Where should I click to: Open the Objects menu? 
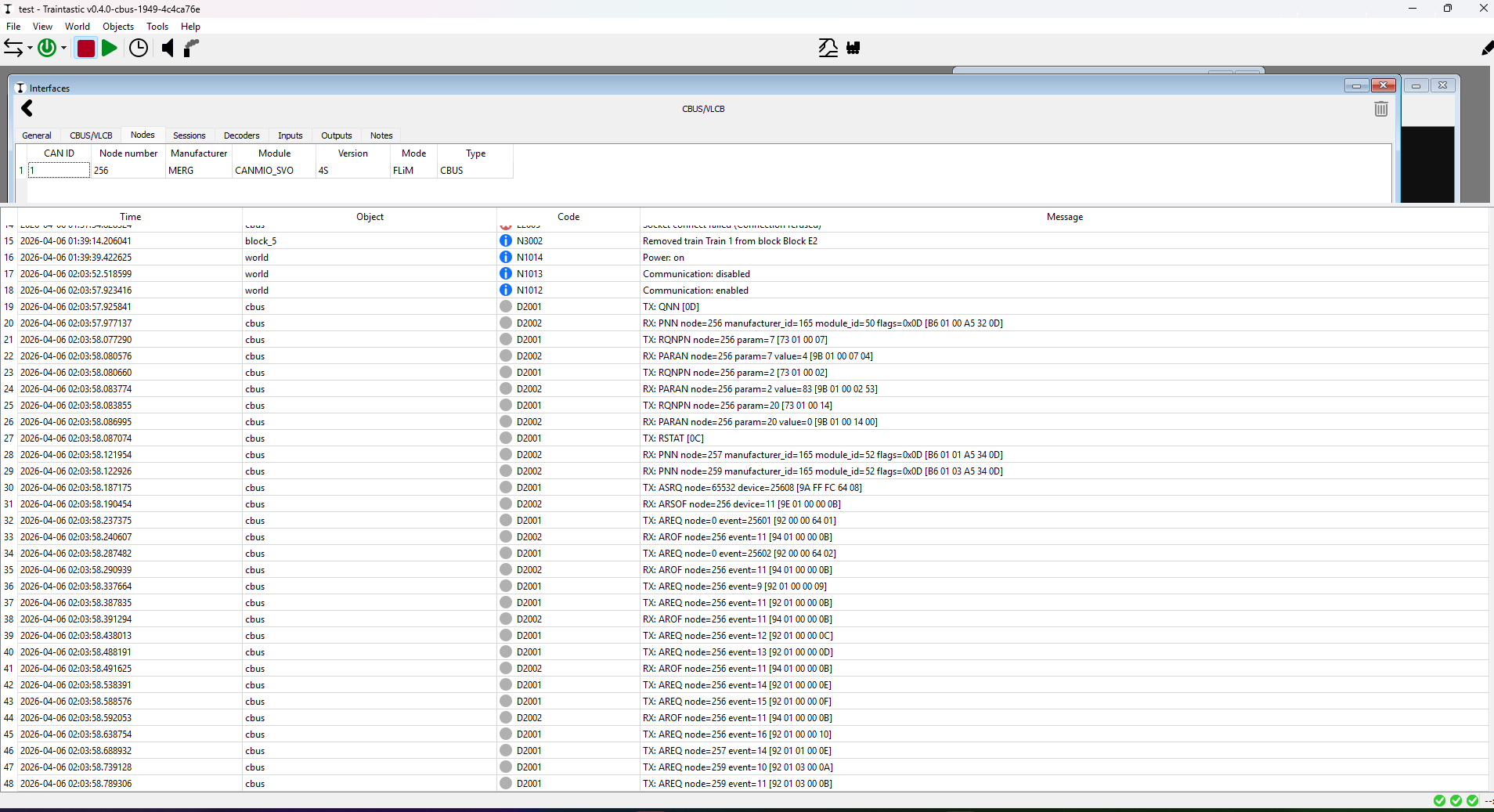tap(118, 27)
